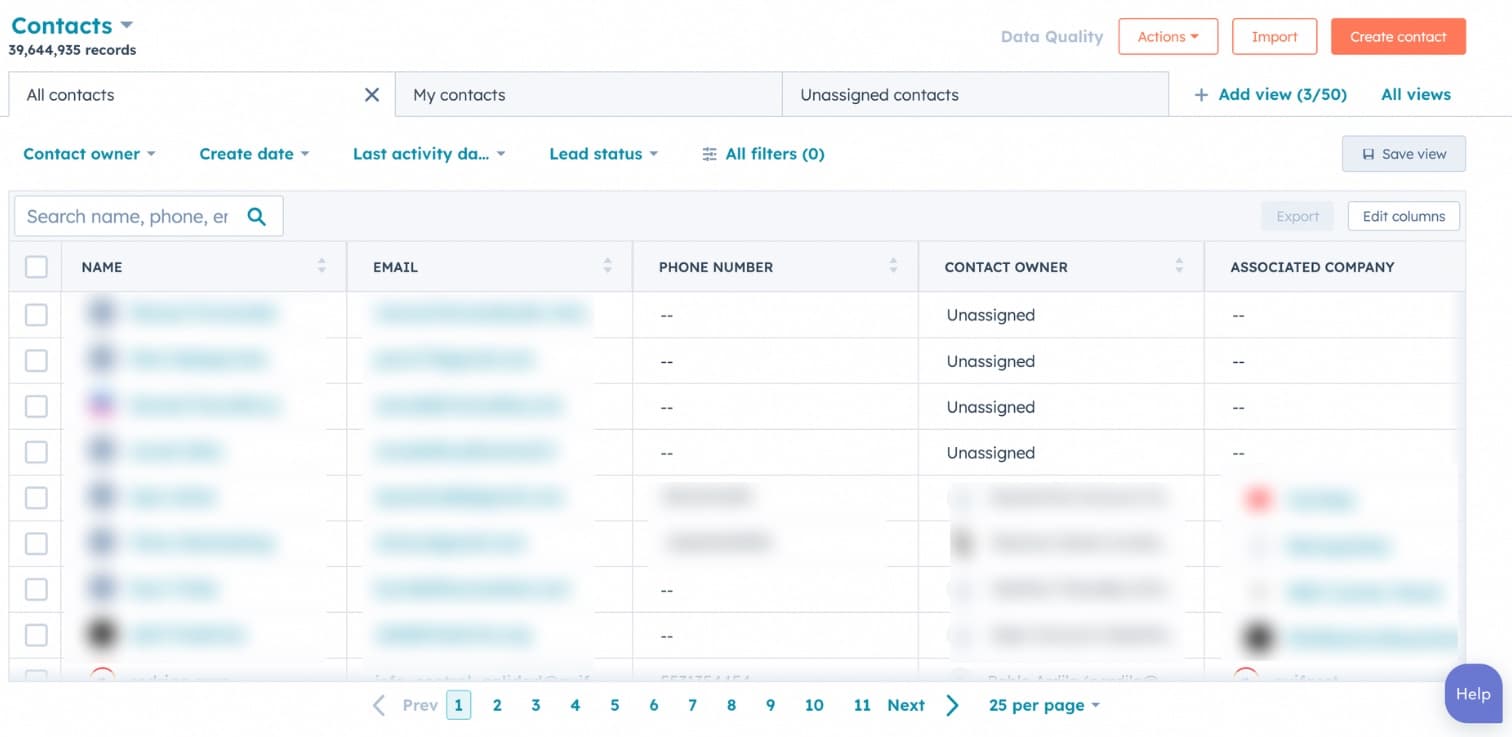The width and height of the screenshot is (1512, 737).
Task: Click the Import button
Action: click(x=1274, y=37)
